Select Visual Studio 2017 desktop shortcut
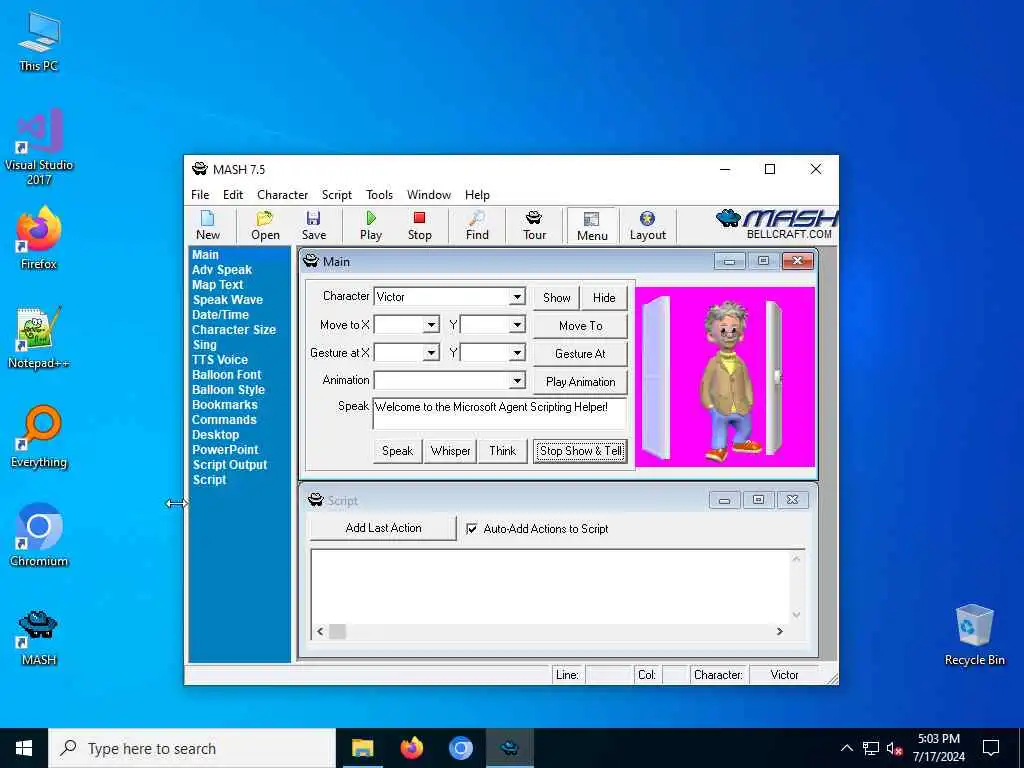Screen dimensions: 1024x768 click(39, 147)
